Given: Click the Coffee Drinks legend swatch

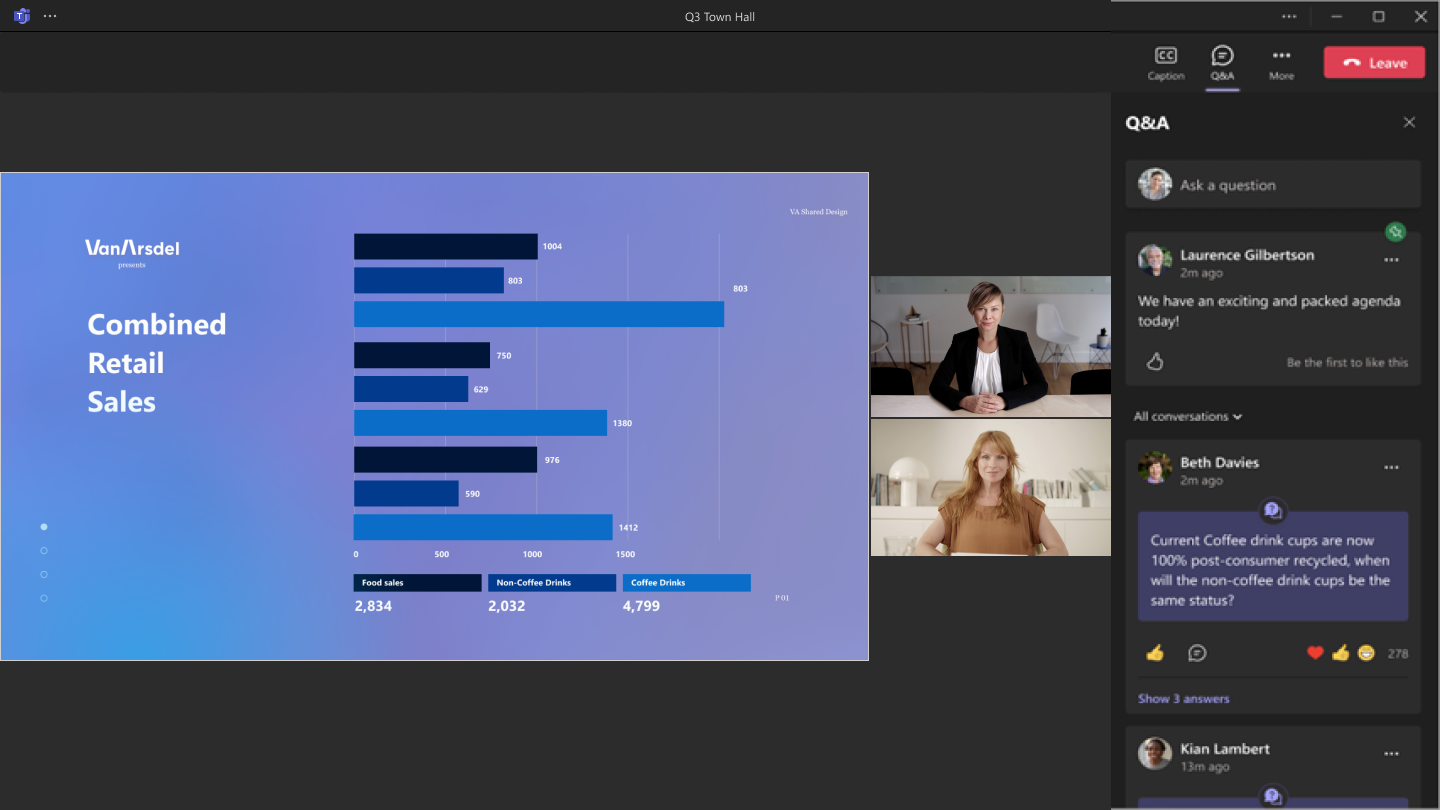Looking at the screenshot, I should coord(686,582).
